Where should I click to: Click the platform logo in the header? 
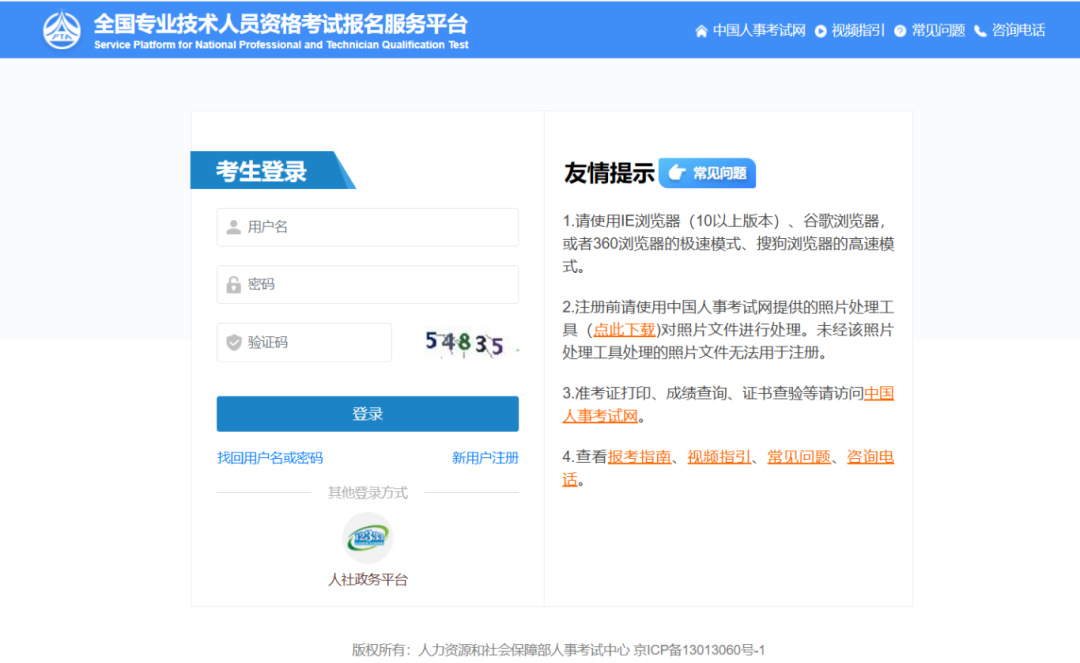(63, 28)
